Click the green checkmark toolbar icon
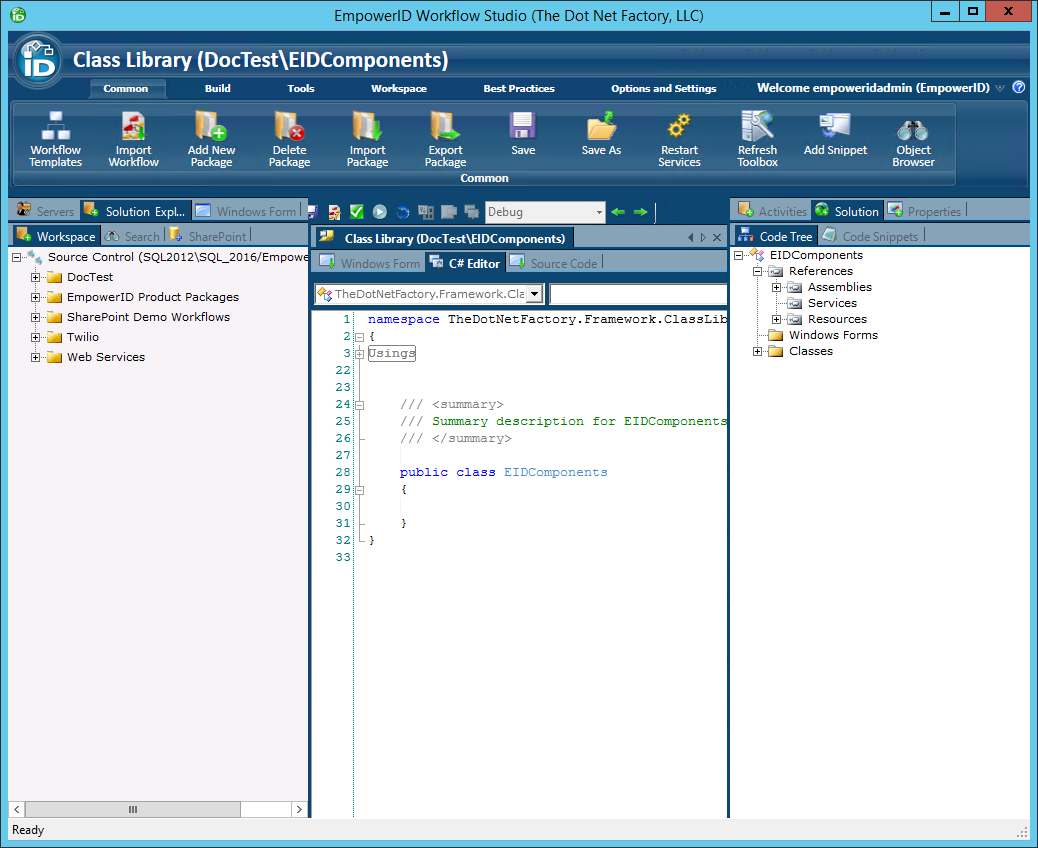The width and height of the screenshot is (1038, 848). tap(357, 212)
